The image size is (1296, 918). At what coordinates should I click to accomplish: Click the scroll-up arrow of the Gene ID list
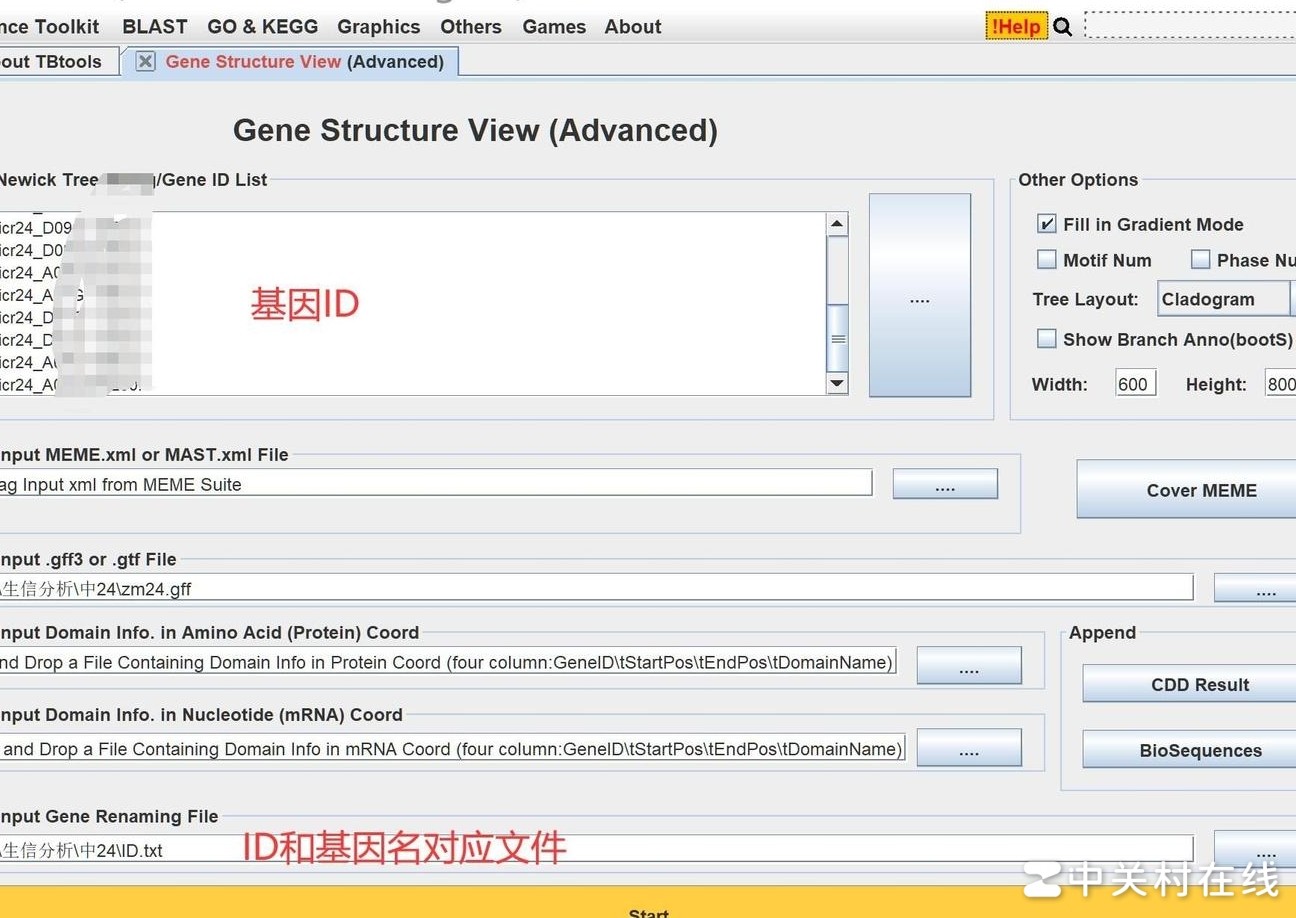tap(837, 221)
